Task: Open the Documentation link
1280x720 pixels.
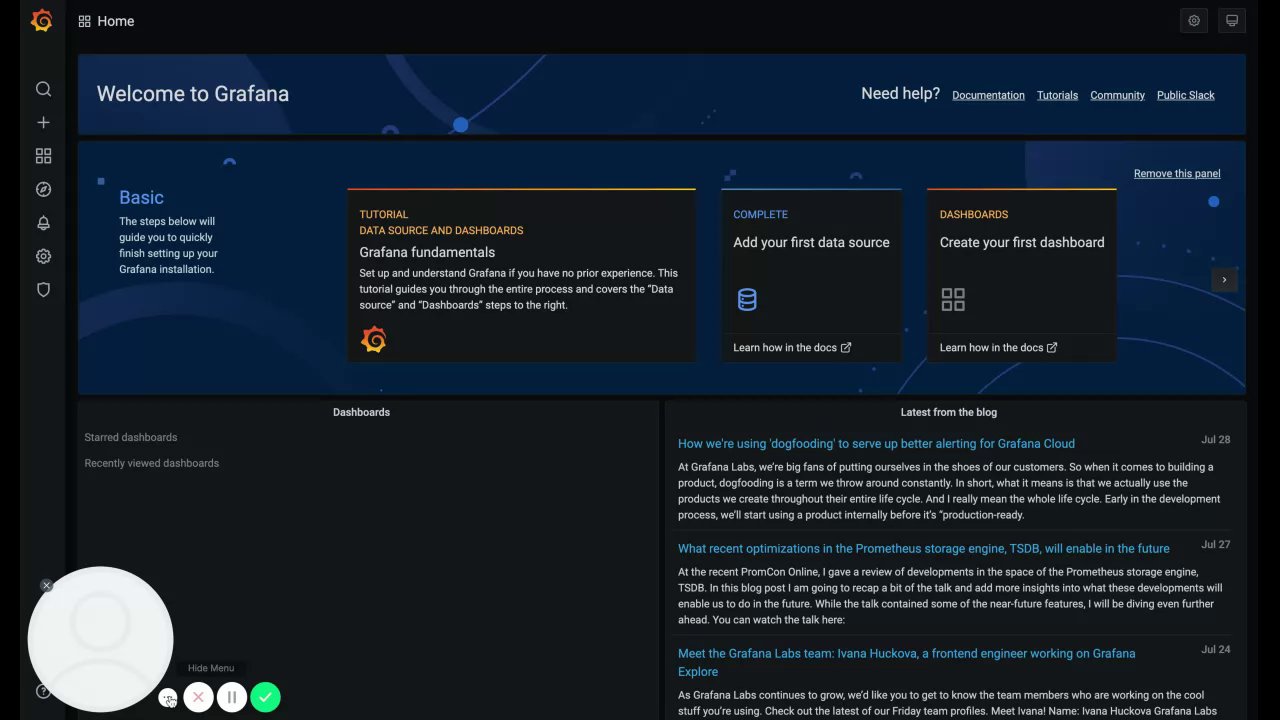Action: pos(988,95)
